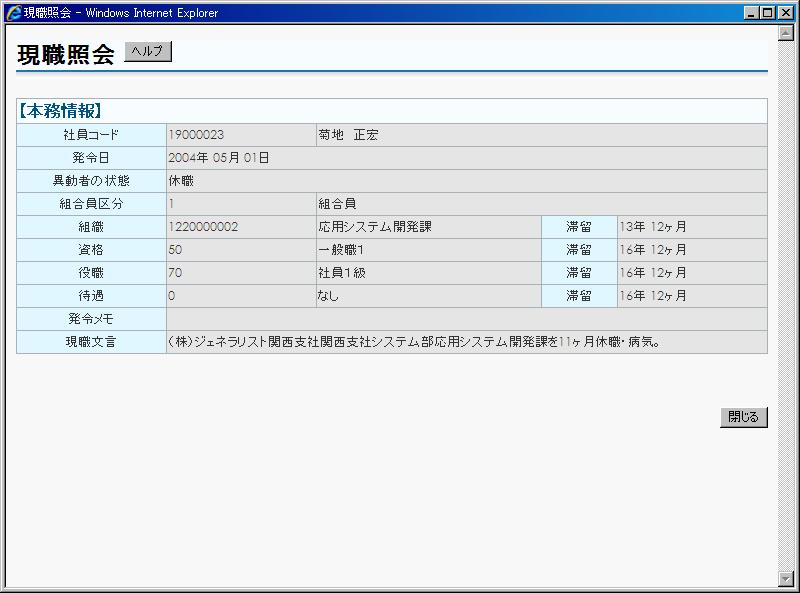Select the 応用システム開発課 organization name

point(375,227)
